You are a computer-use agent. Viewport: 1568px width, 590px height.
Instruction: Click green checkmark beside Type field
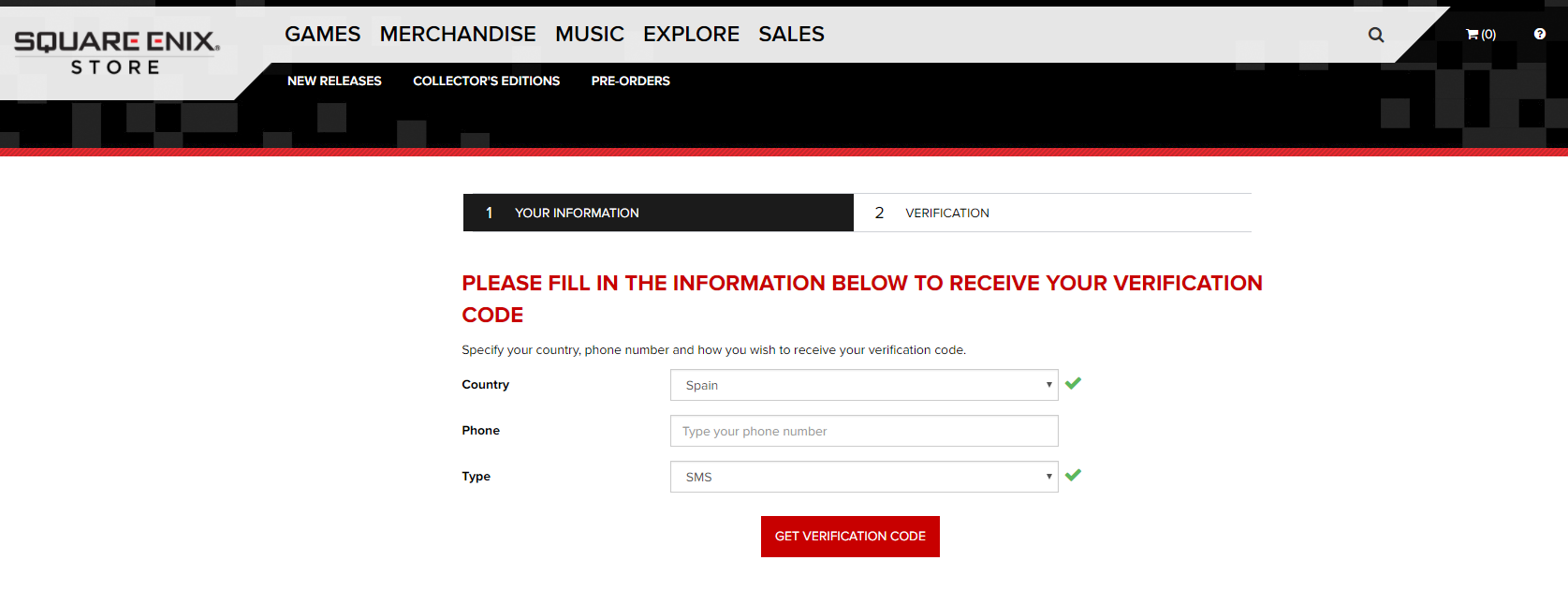coord(1073,475)
